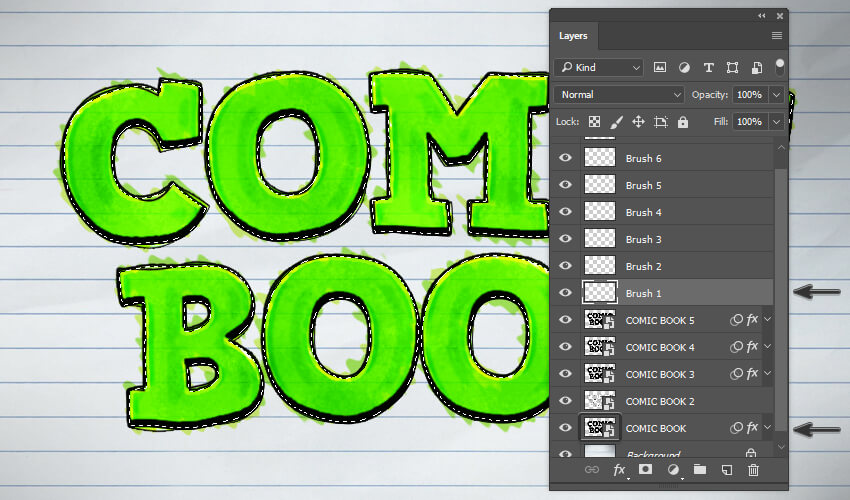
Task: Click fx icon on COMIC BOOK 3 layer
Action: pos(752,374)
